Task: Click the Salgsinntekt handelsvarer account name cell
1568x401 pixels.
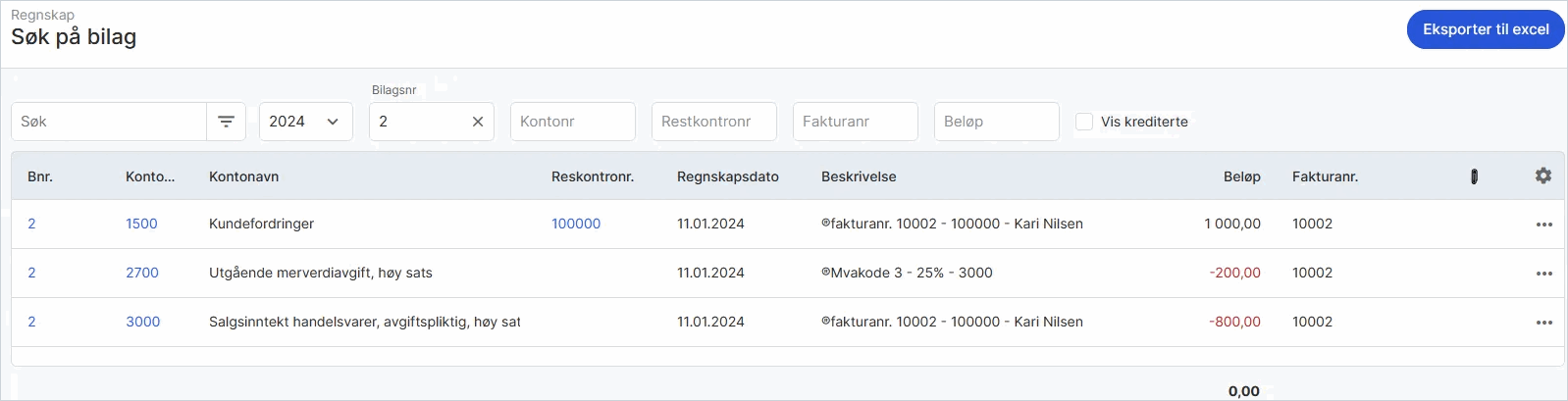Action: pos(365,322)
